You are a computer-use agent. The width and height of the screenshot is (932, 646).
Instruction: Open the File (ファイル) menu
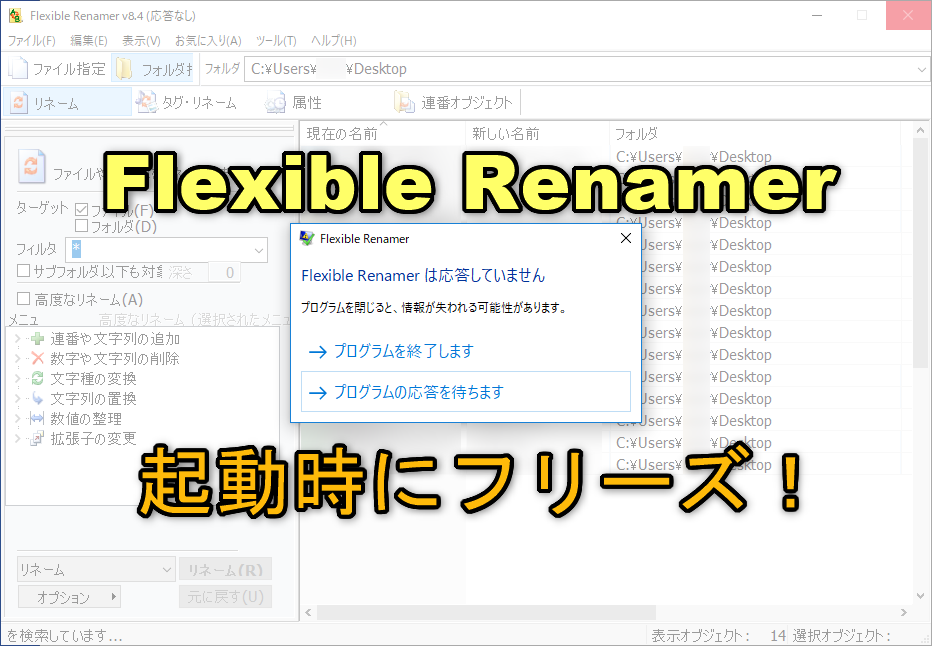coord(32,41)
